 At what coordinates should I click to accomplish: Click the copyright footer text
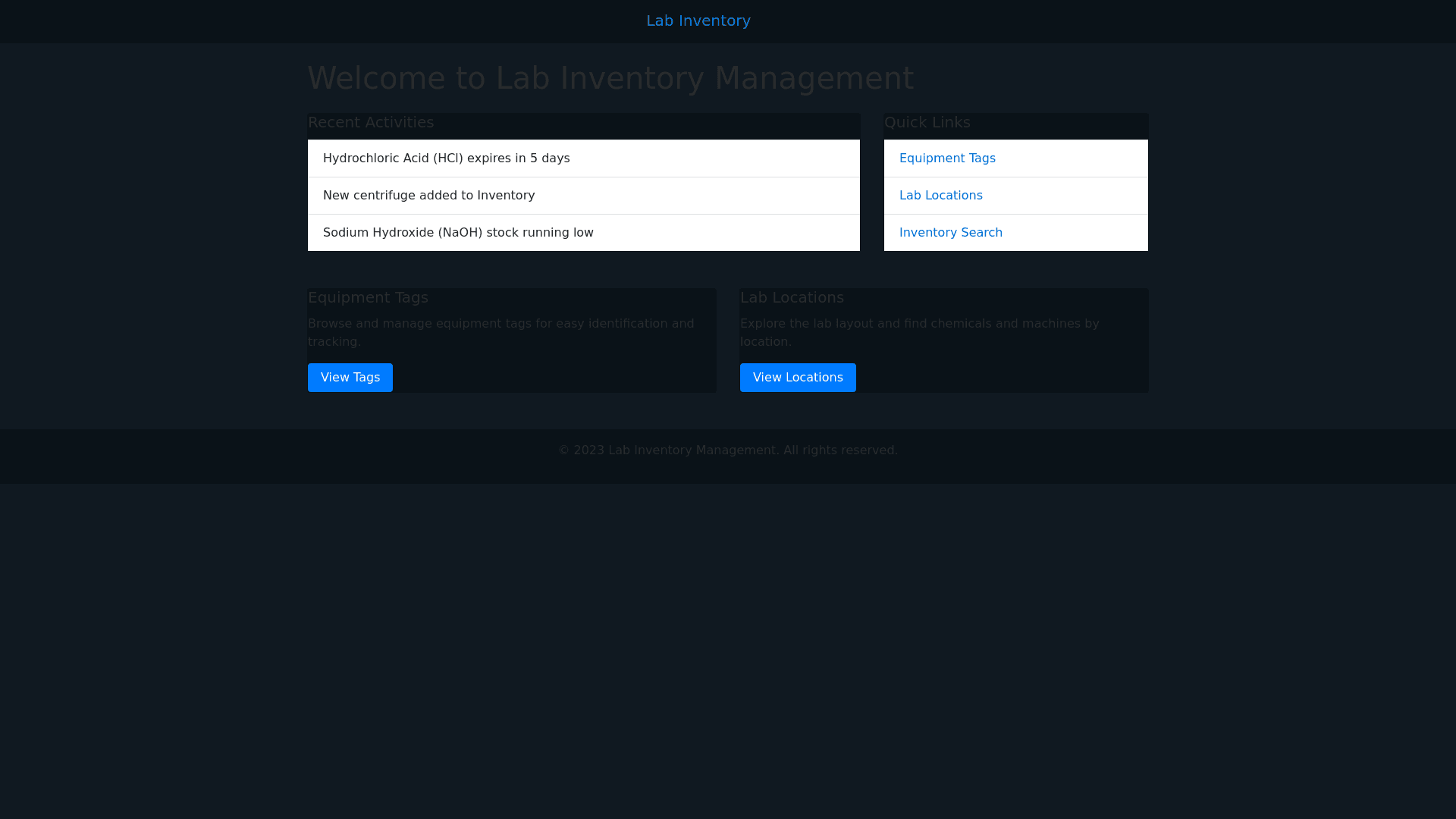(x=727, y=450)
